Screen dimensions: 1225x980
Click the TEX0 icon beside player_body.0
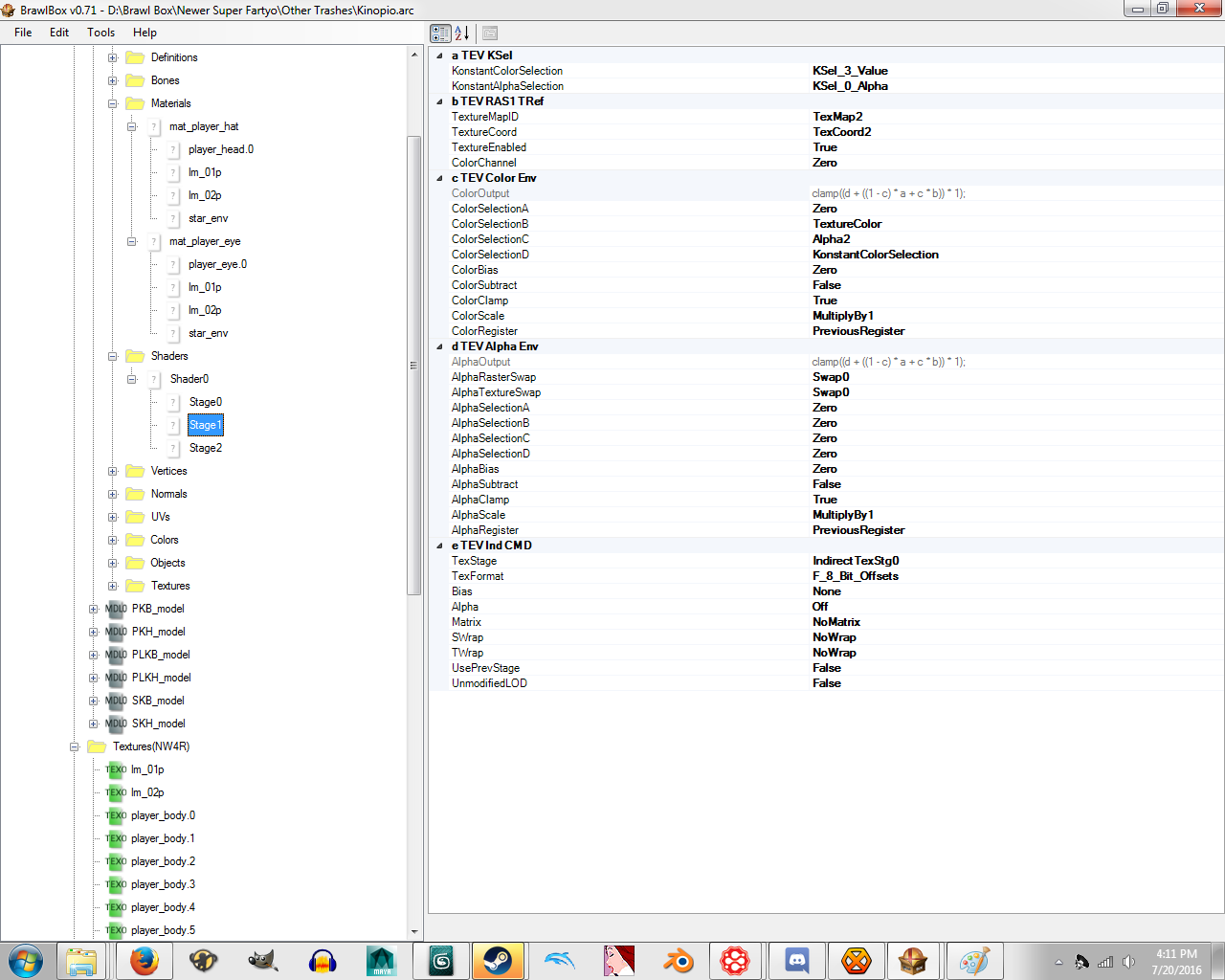(116, 815)
